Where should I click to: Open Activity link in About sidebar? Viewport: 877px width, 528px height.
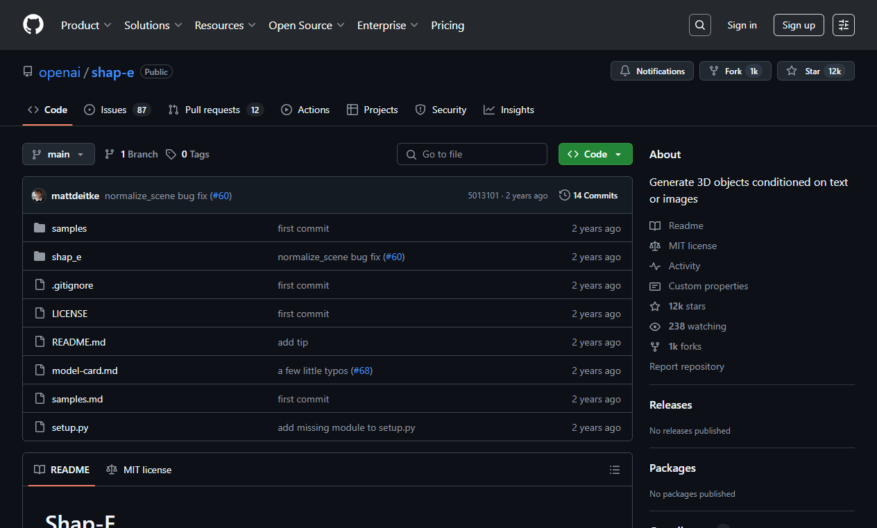pos(675,266)
